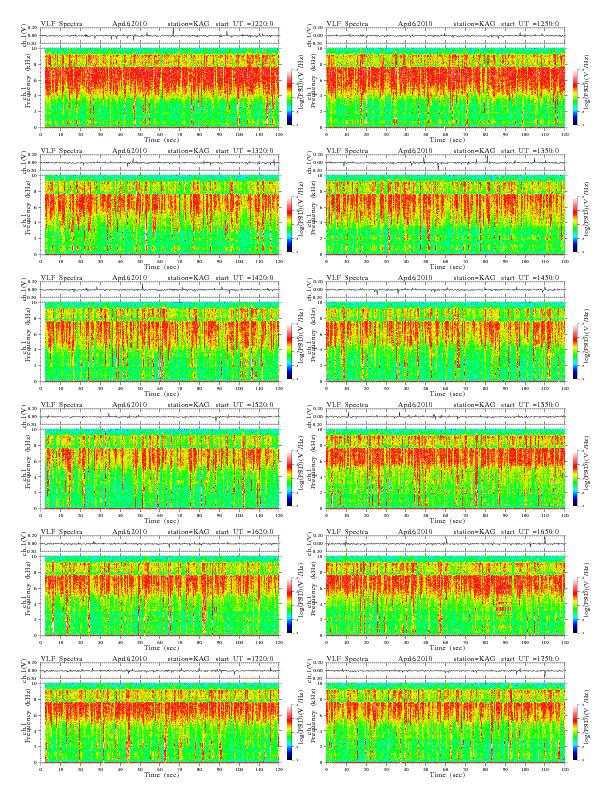Screen dimensions: 612x792
Task: Click the PSD color bar beside the UT 1720 plot
Action: pyautogui.click(x=289, y=732)
